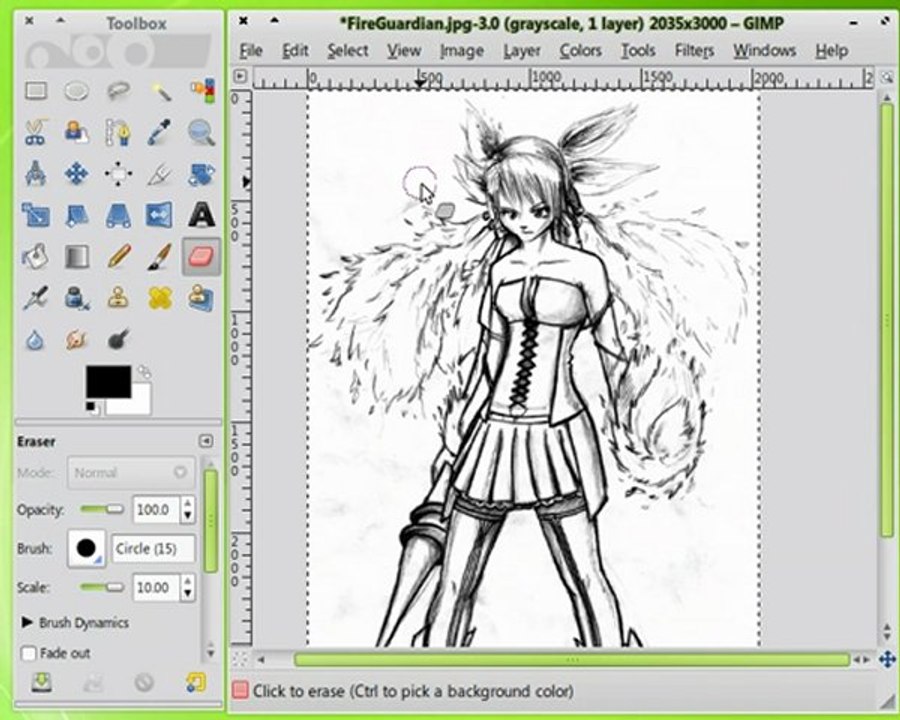Click the brush Scale slider
The height and width of the screenshot is (720, 900).
tap(102, 587)
